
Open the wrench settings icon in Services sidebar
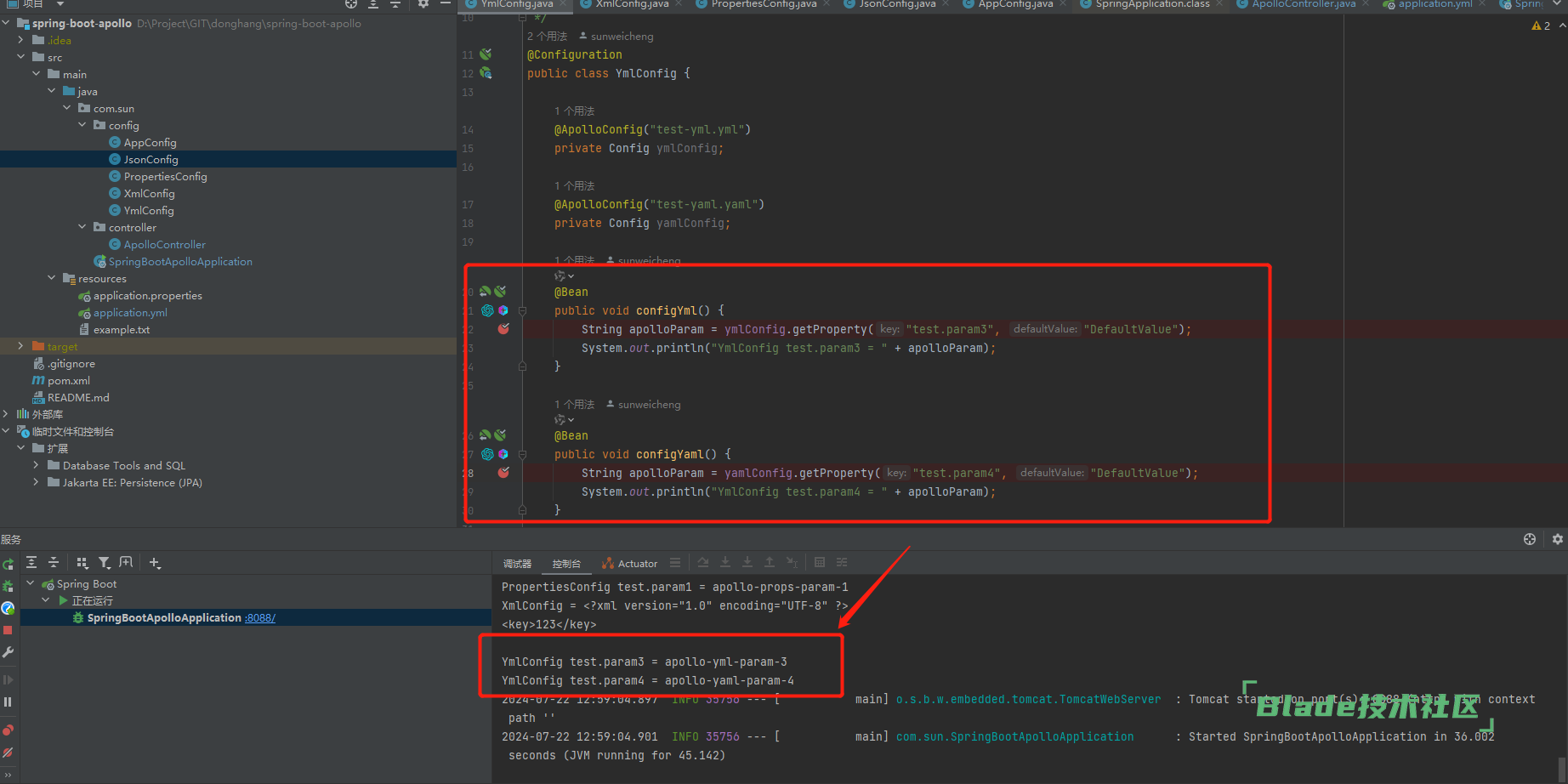tap(8, 652)
